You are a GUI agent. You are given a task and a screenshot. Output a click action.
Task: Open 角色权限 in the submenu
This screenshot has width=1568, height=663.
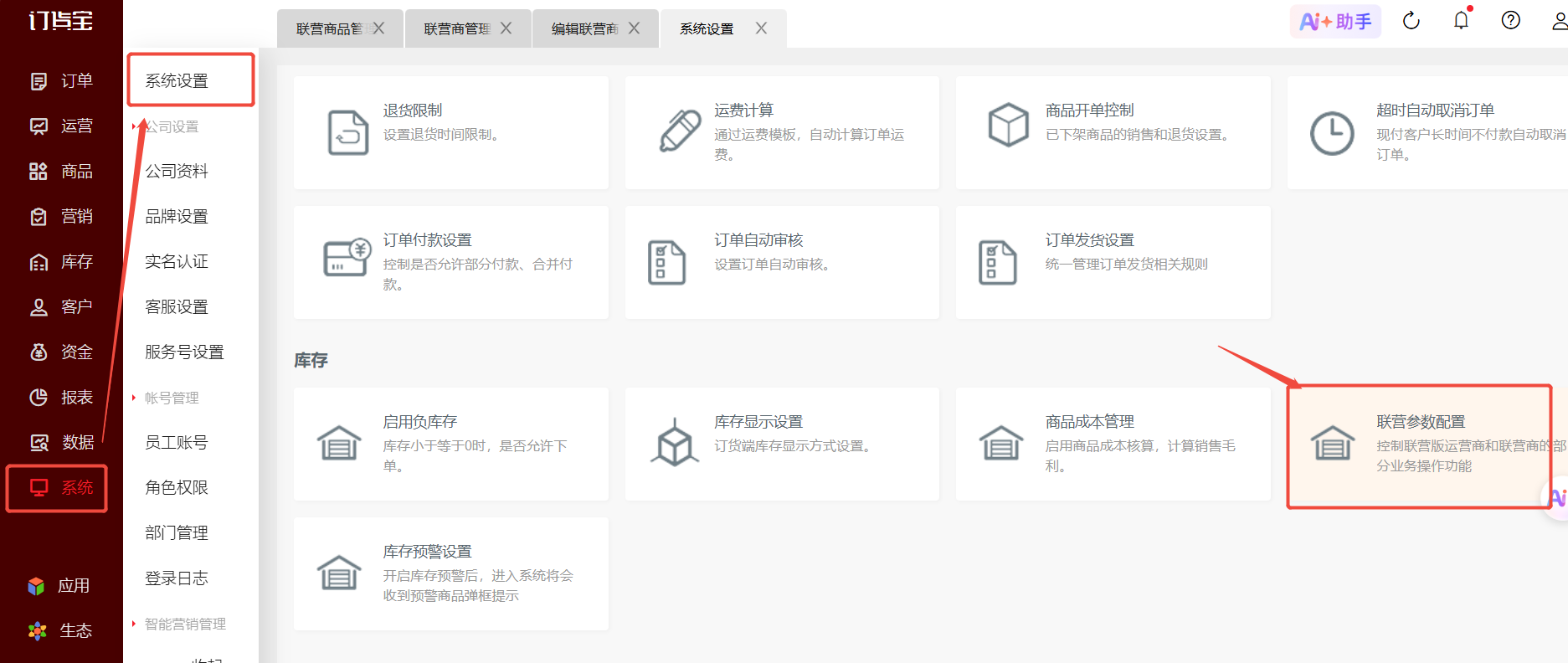177,487
